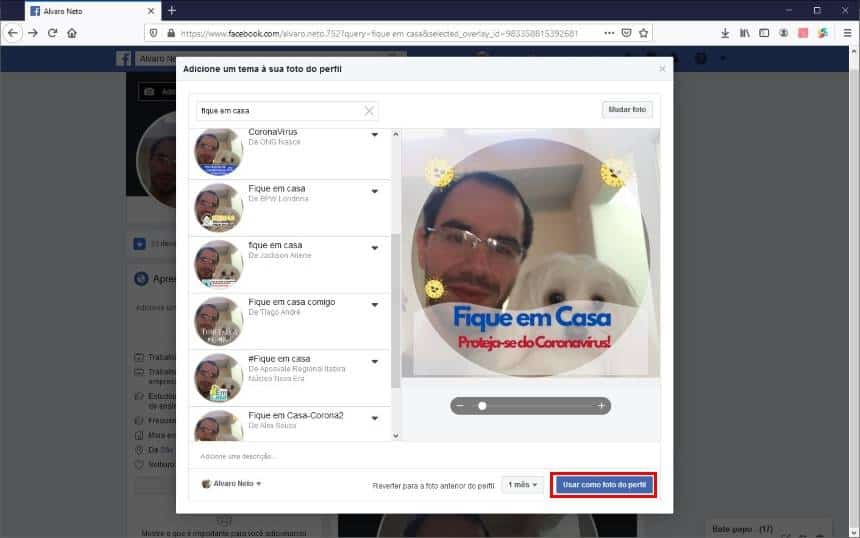This screenshot has width=860, height=538.
Task: Reload the page with the refresh icon
Action: pos(52,33)
